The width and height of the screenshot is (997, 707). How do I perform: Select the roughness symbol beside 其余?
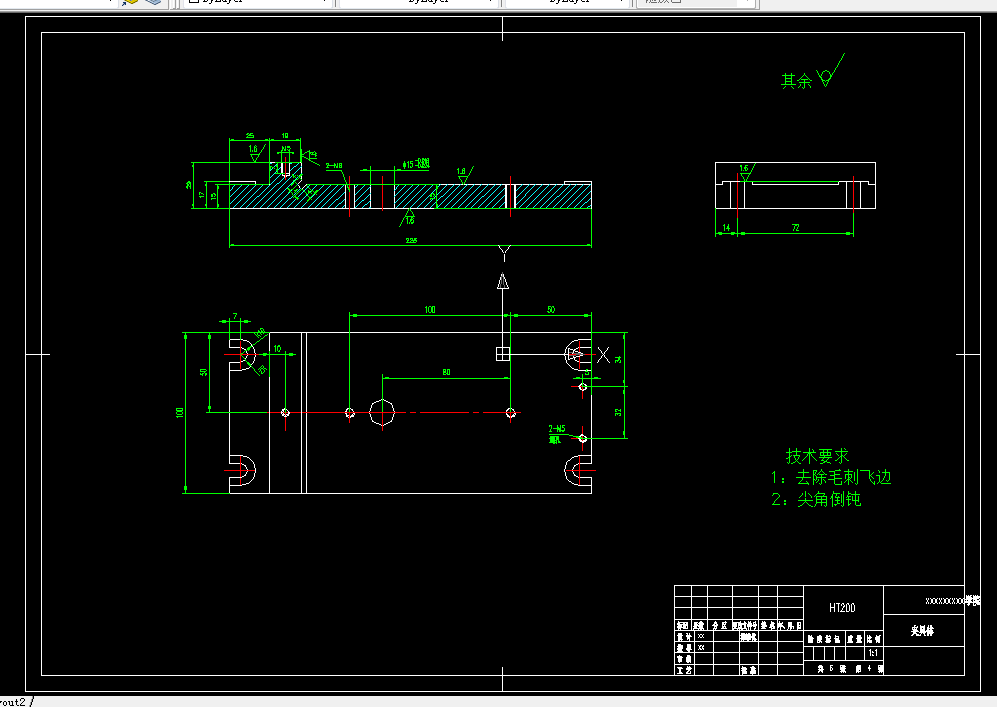pyautogui.click(x=830, y=71)
